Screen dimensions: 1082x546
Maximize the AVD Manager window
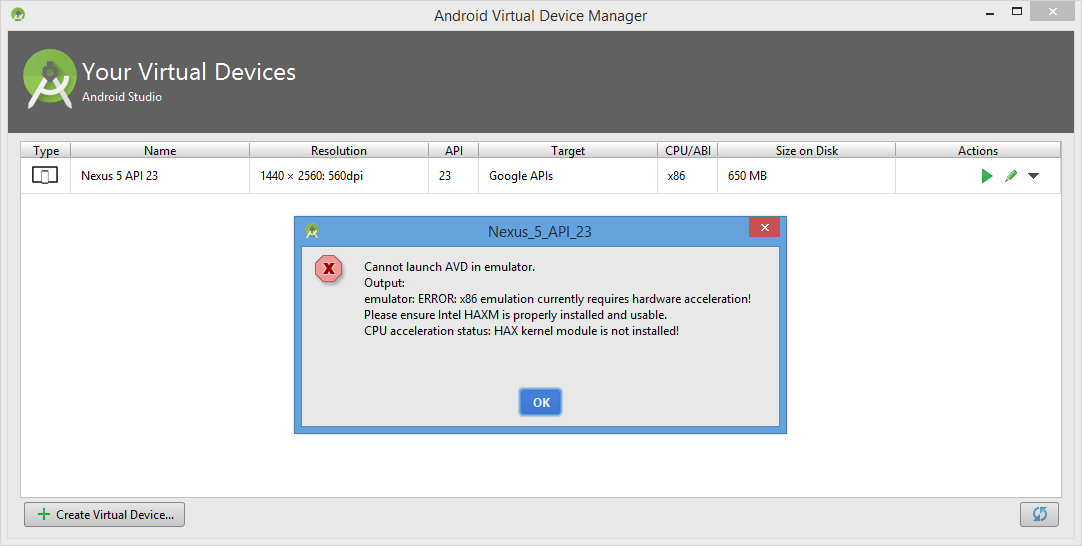pos(1016,11)
